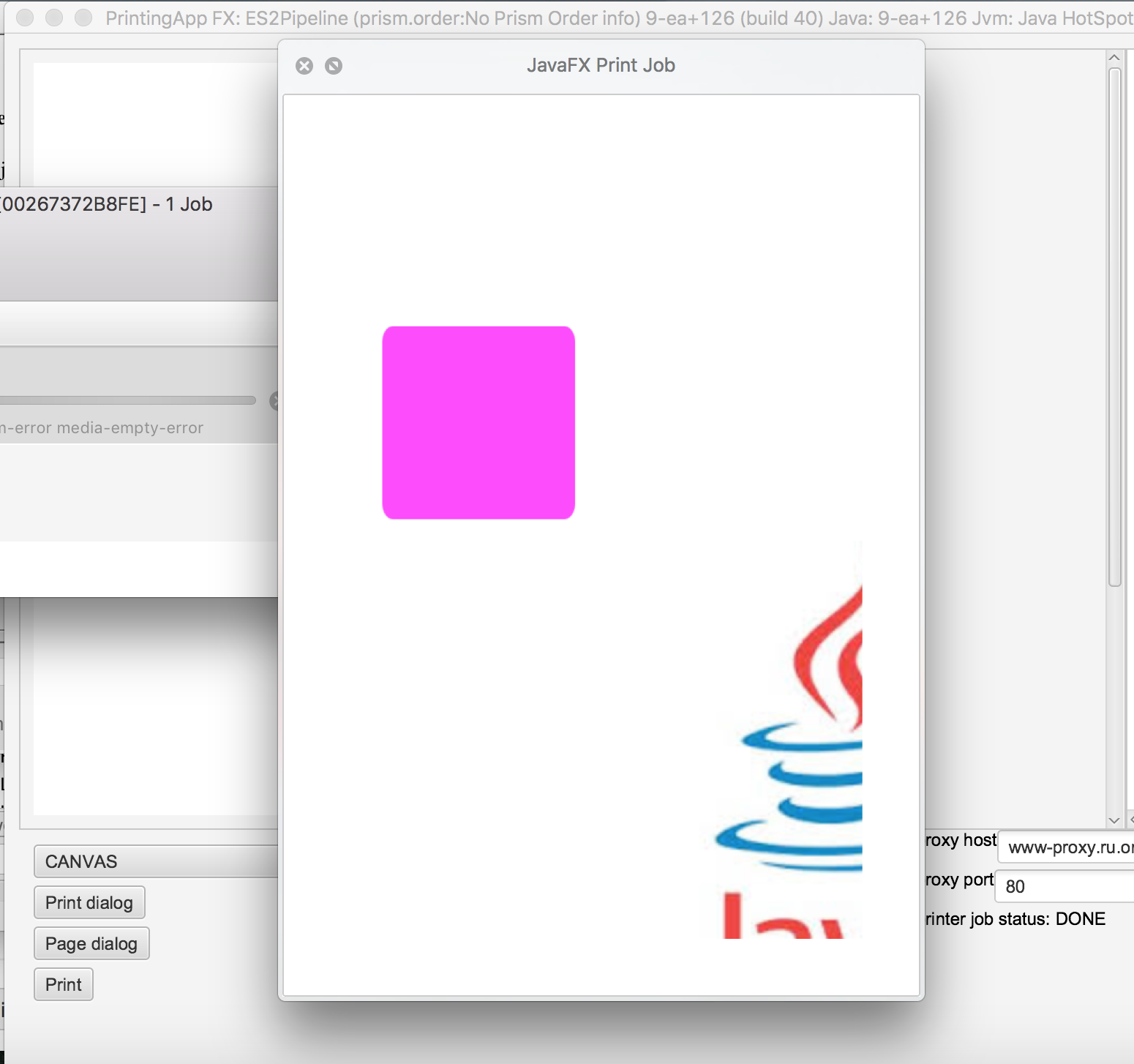Open the Print dialog

(x=89, y=902)
